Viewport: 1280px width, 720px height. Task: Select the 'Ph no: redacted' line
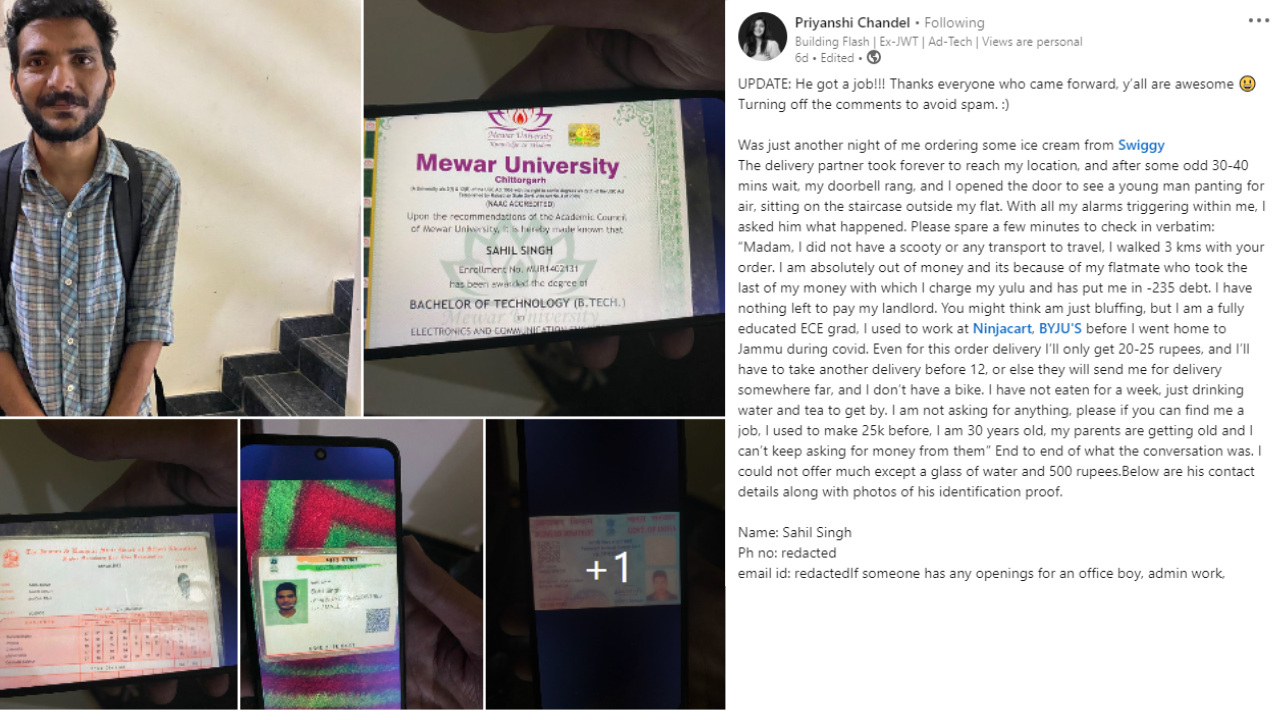(x=787, y=552)
